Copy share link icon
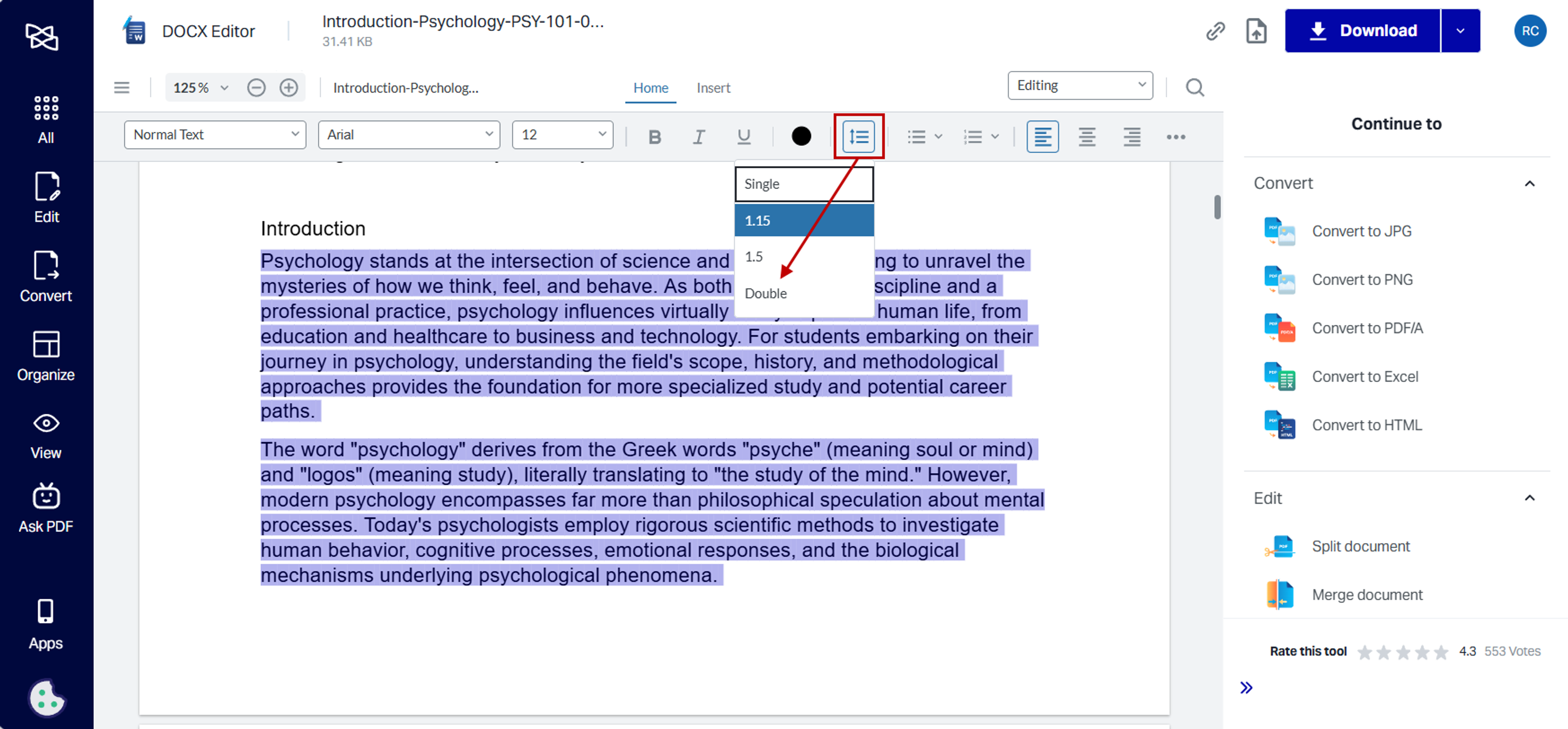The width and height of the screenshot is (1568, 729). click(1215, 31)
